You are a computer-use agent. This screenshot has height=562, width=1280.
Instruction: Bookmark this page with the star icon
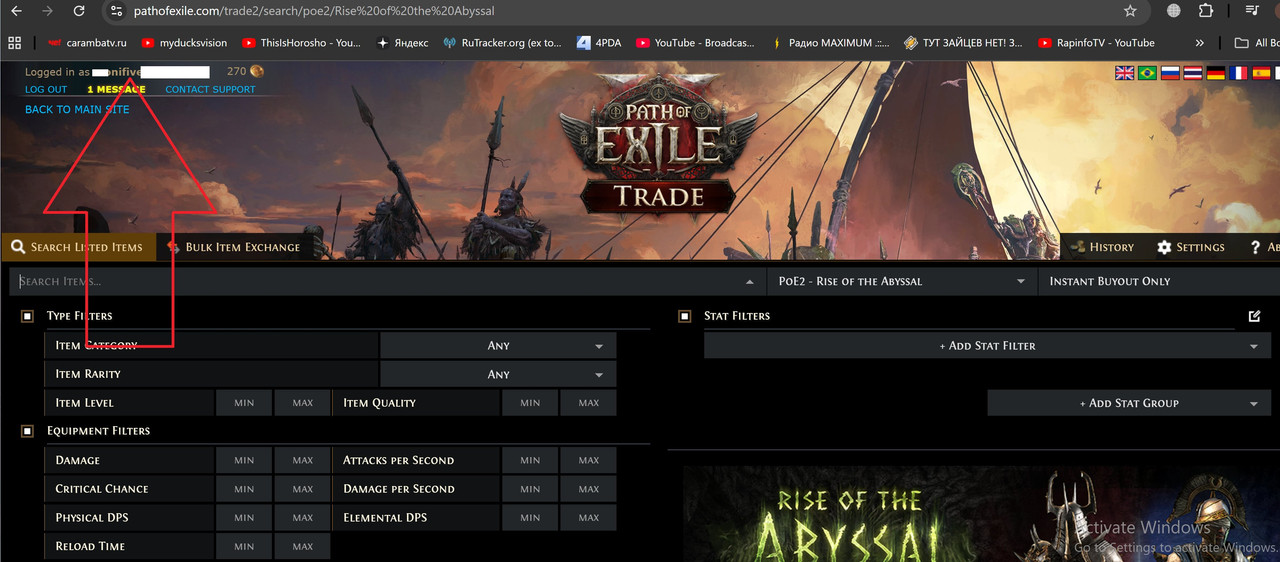click(1130, 11)
